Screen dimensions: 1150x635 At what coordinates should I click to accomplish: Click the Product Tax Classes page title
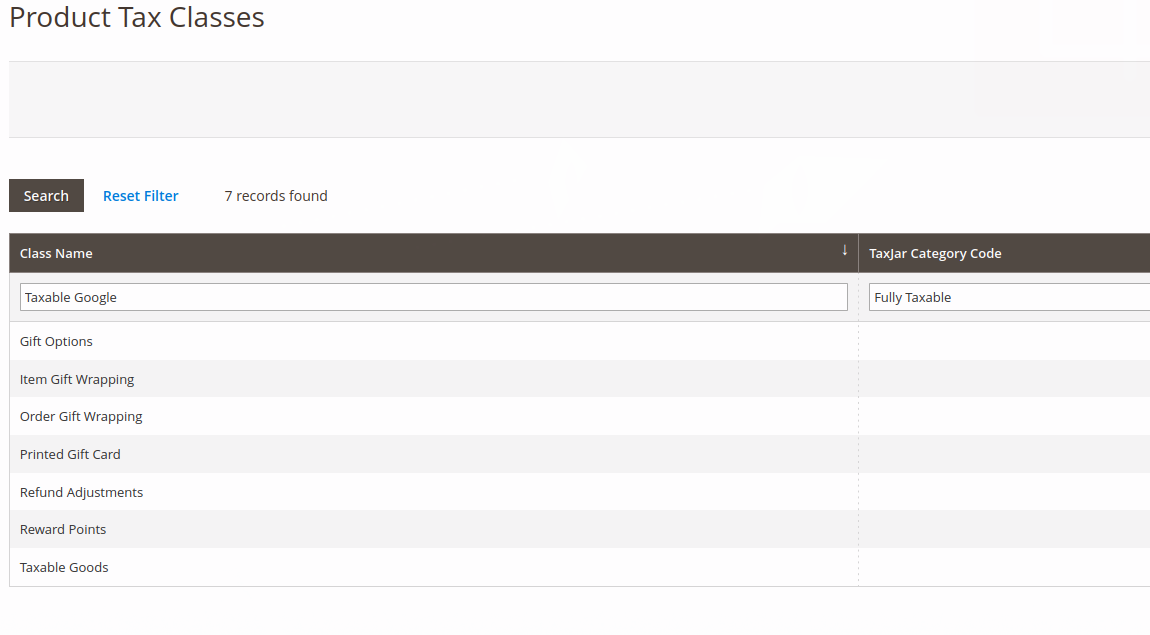click(x=137, y=17)
